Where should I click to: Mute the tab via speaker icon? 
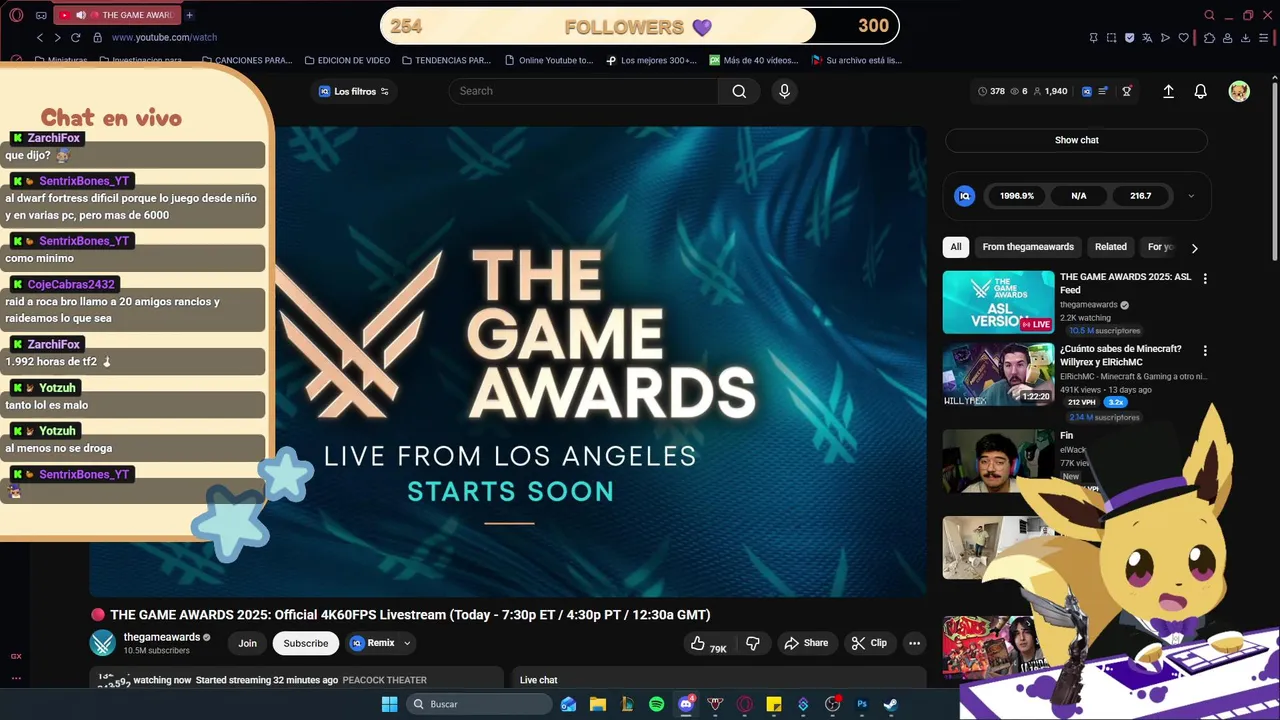(x=81, y=15)
